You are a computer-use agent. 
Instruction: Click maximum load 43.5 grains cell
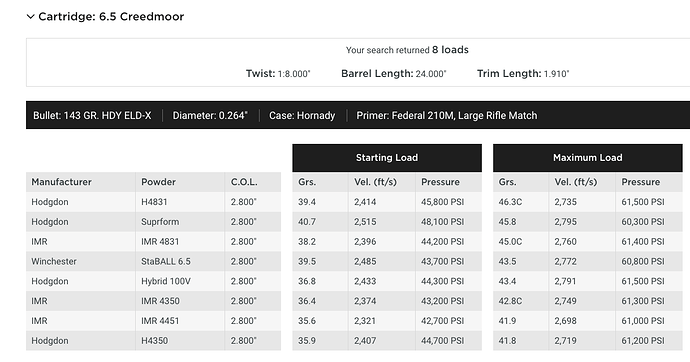[x=521, y=261]
